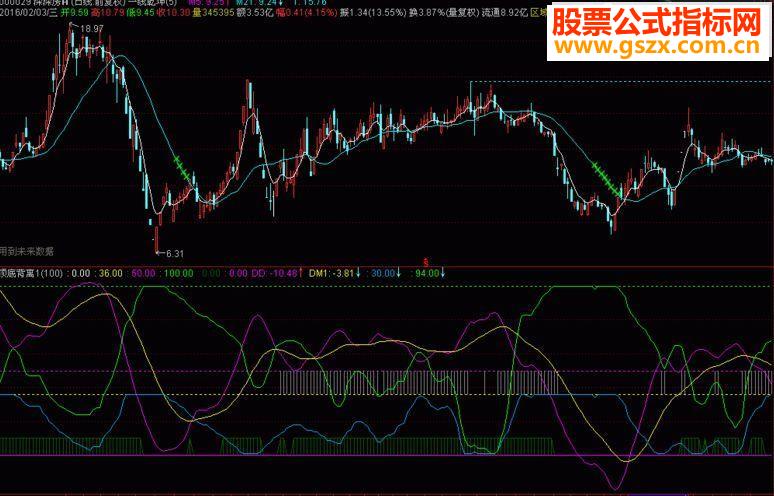Click the 6.31 lowest price label
This screenshot has height=496, width=774.
pyautogui.click(x=175, y=254)
